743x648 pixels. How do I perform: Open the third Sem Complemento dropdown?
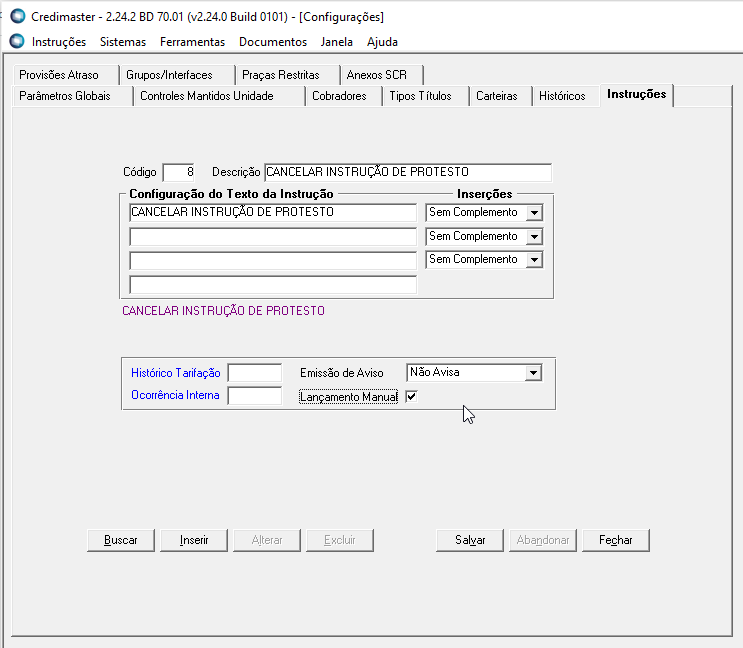[534, 260]
